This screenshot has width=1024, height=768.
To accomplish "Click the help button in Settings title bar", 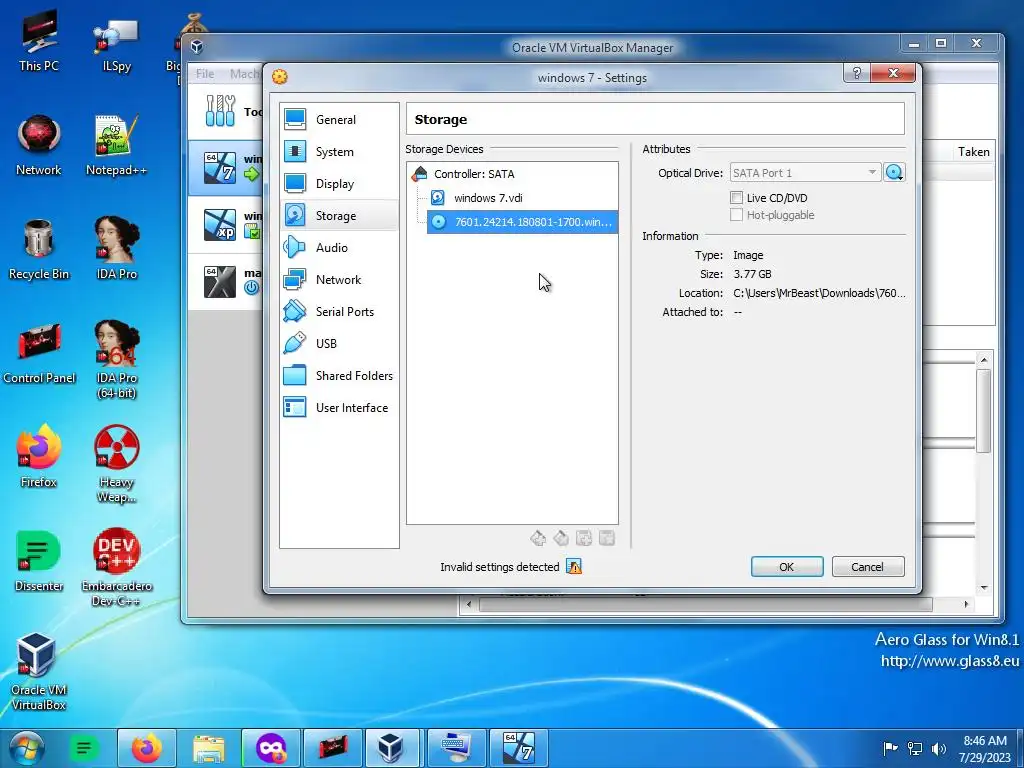I will (857, 73).
